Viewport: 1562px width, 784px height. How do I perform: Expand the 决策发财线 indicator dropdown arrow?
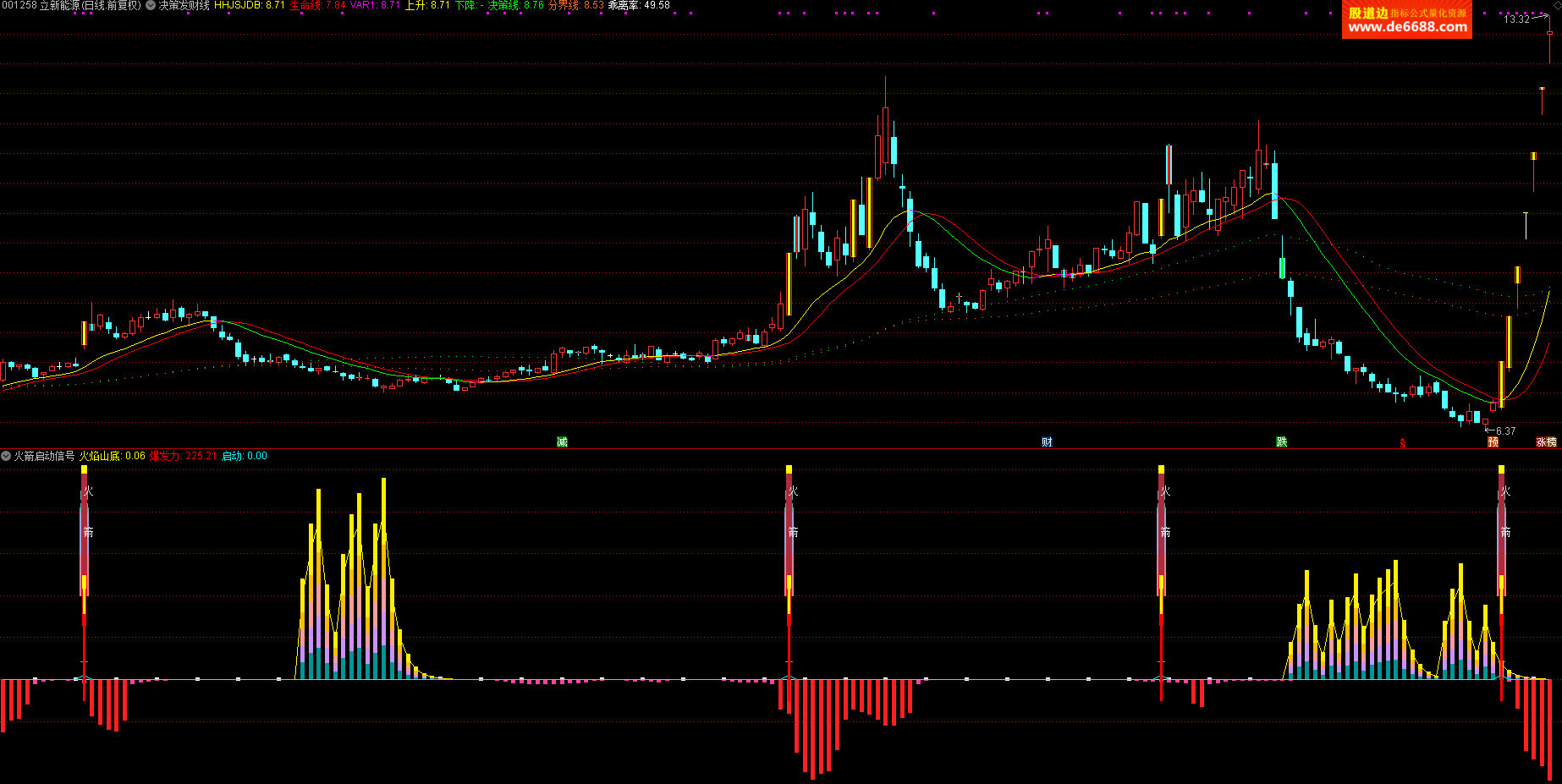click(x=151, y=5)
